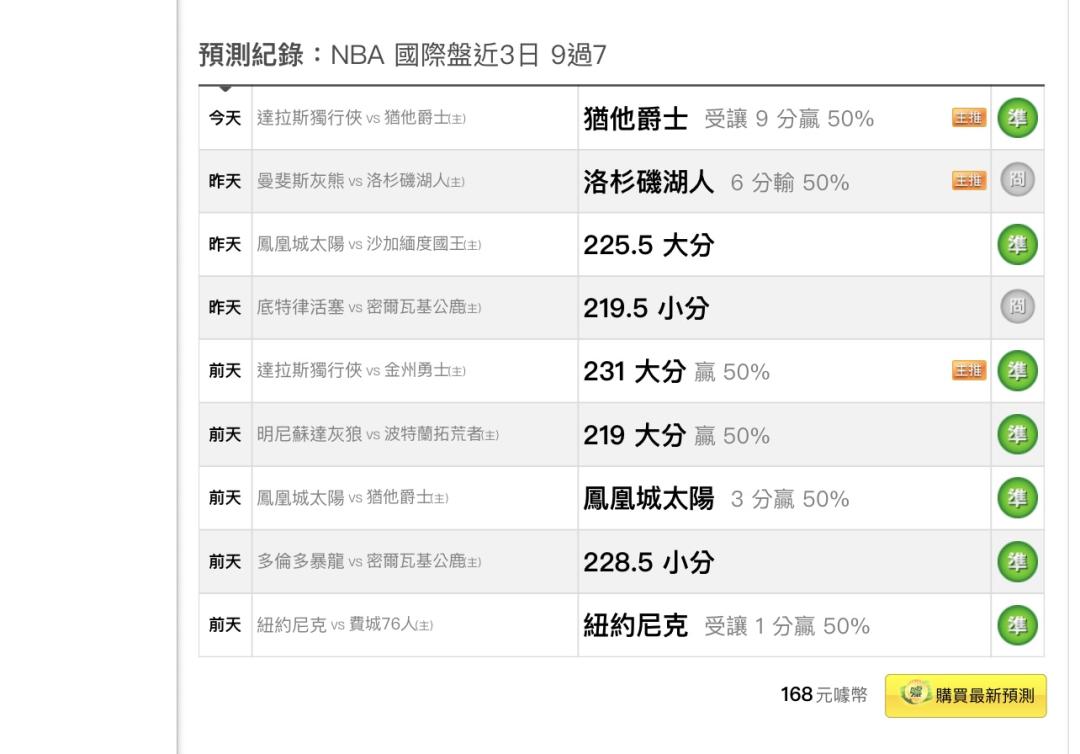The width and height of the screenshot is (1080, 754).
Task: Click the gray result icon beside 219.5 小分
Action: (1017, 308)
